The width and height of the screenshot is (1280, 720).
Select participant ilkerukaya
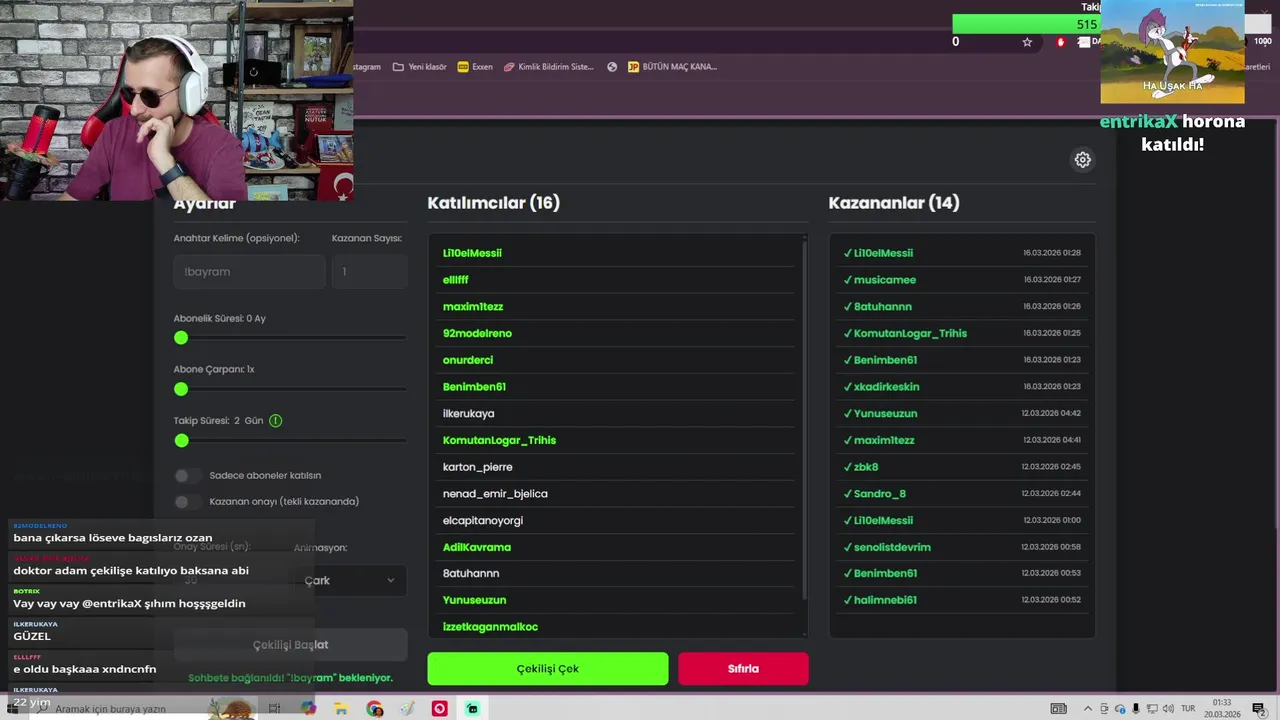coord(468,413)
